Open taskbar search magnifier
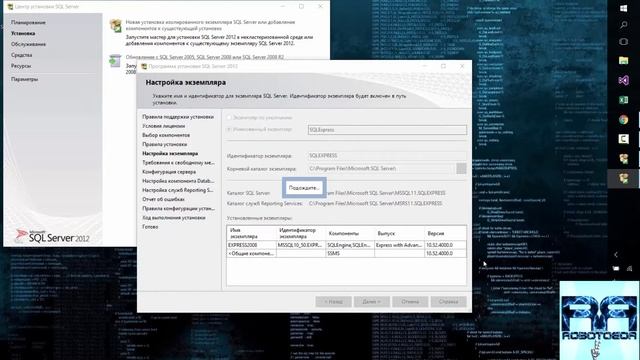Viewport: 640px width, 360px height. pos(623,25)
